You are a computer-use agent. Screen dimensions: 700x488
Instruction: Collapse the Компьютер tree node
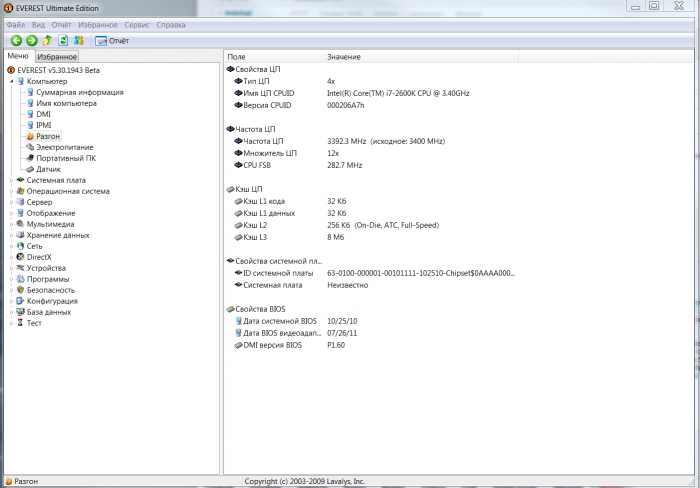pos(12,81)
